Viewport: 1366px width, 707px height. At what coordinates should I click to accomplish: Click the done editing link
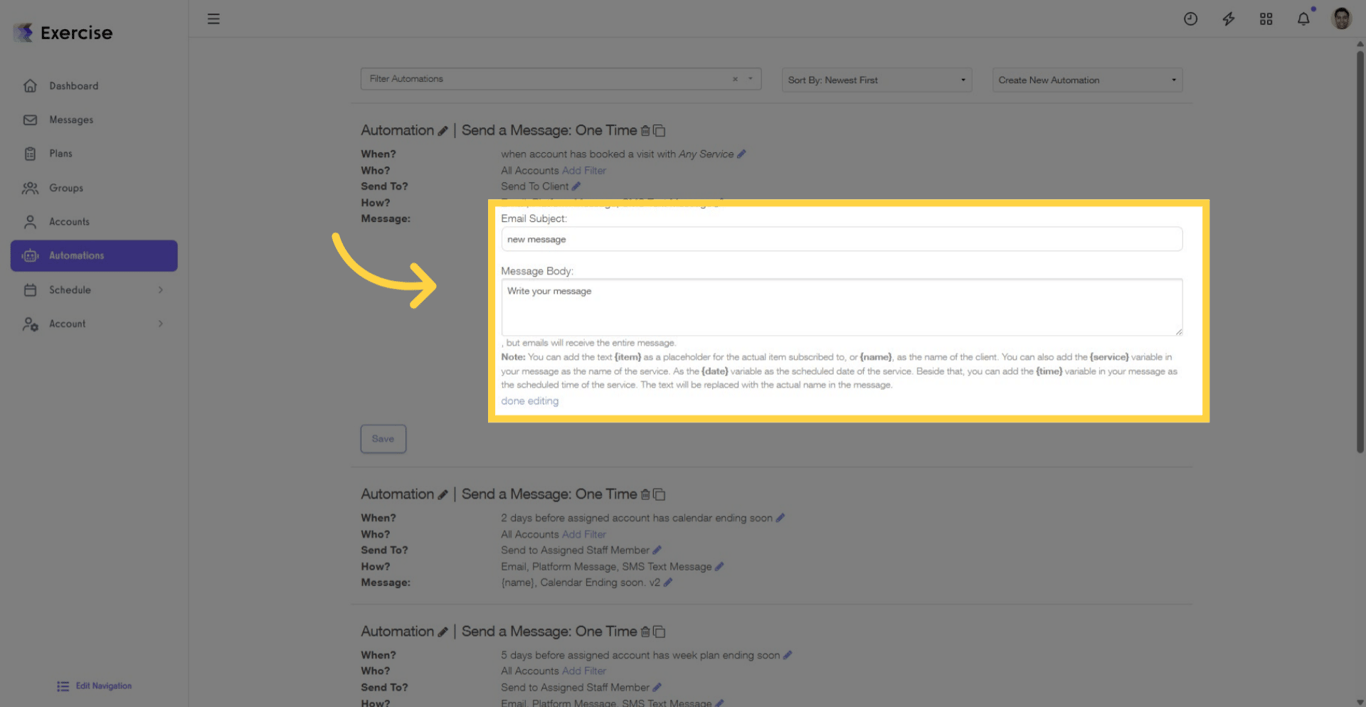(x=530, y=401)
